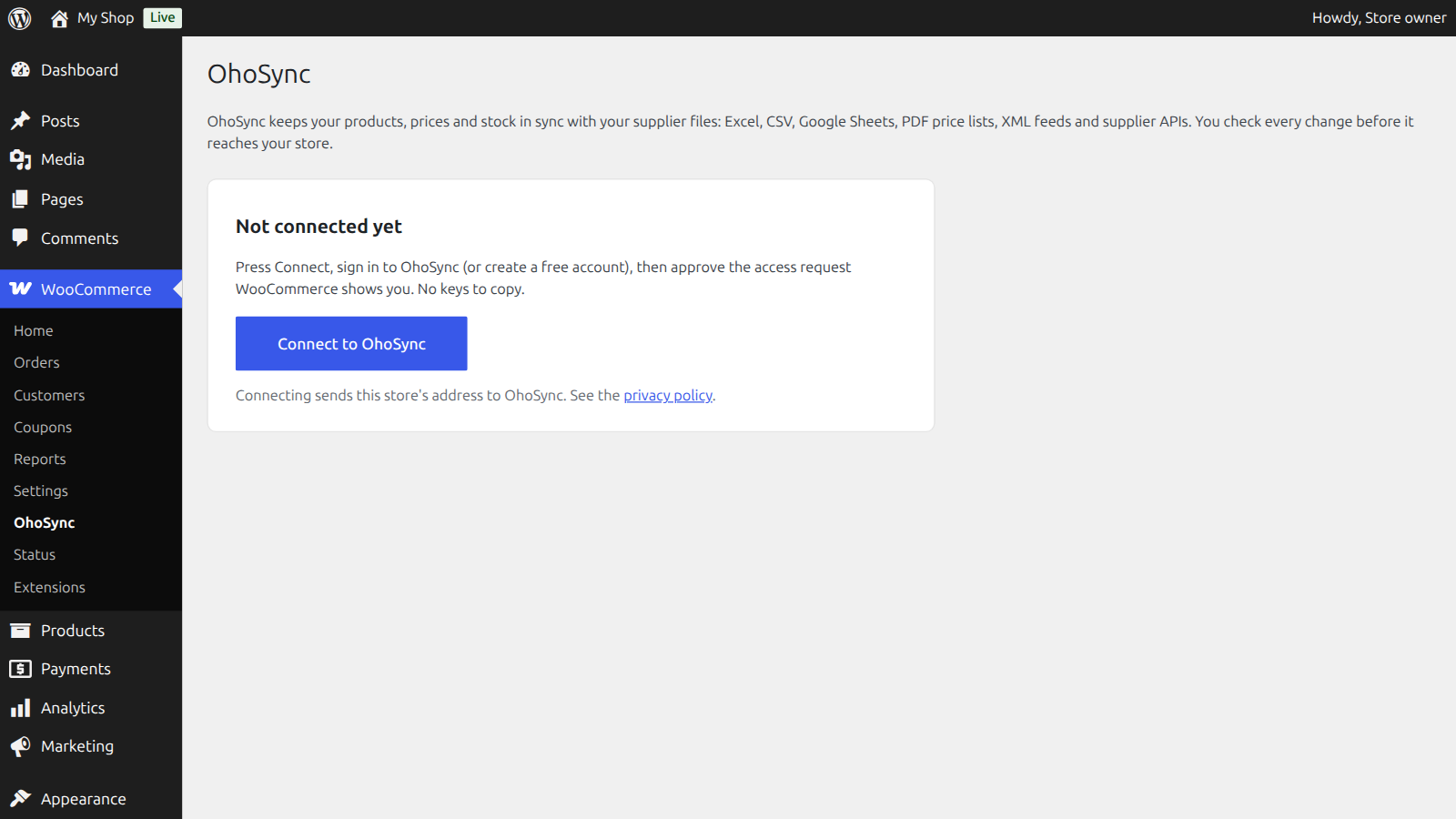Click the Comments bubble icon
This screenshot has width=1456, height=819.
click(20, 238)
